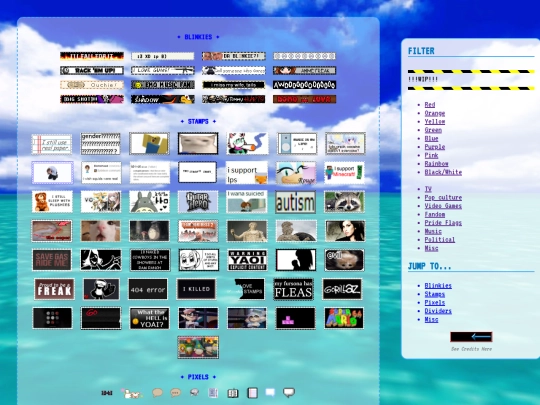Jump to the Dividers section
Screen dimensions: 540x405
pos(438,311)
